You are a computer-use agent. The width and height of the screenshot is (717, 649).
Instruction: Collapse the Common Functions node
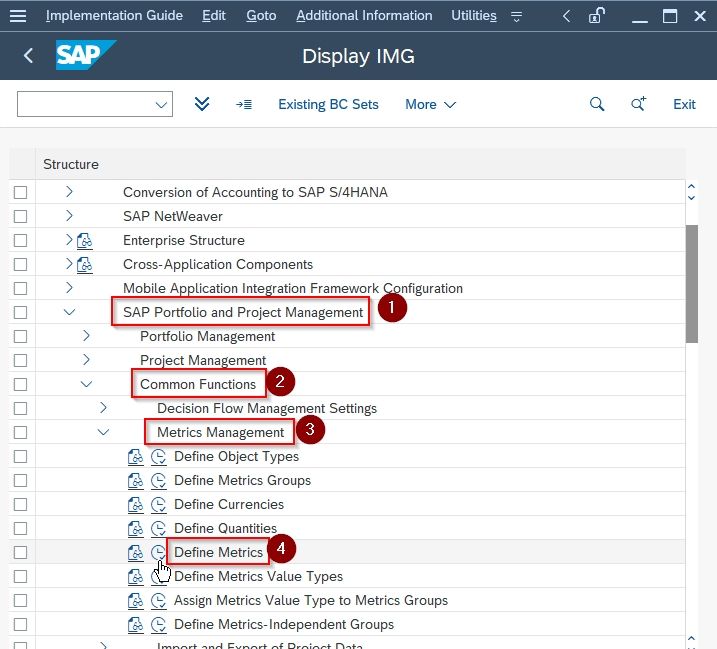[x=86, y=384]
